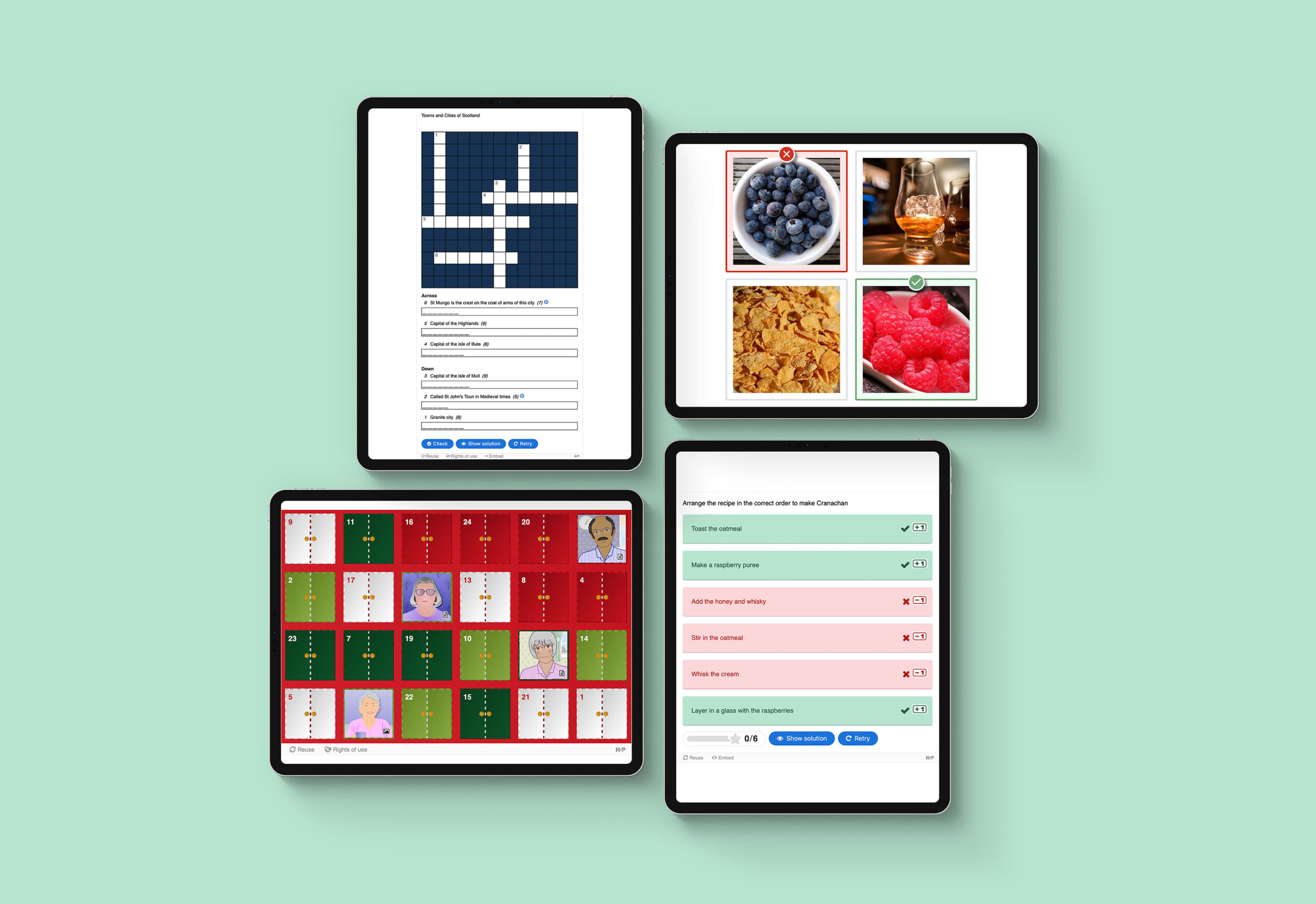Click correct checkmark on Make raspberry puree step

tap(903, 564)
